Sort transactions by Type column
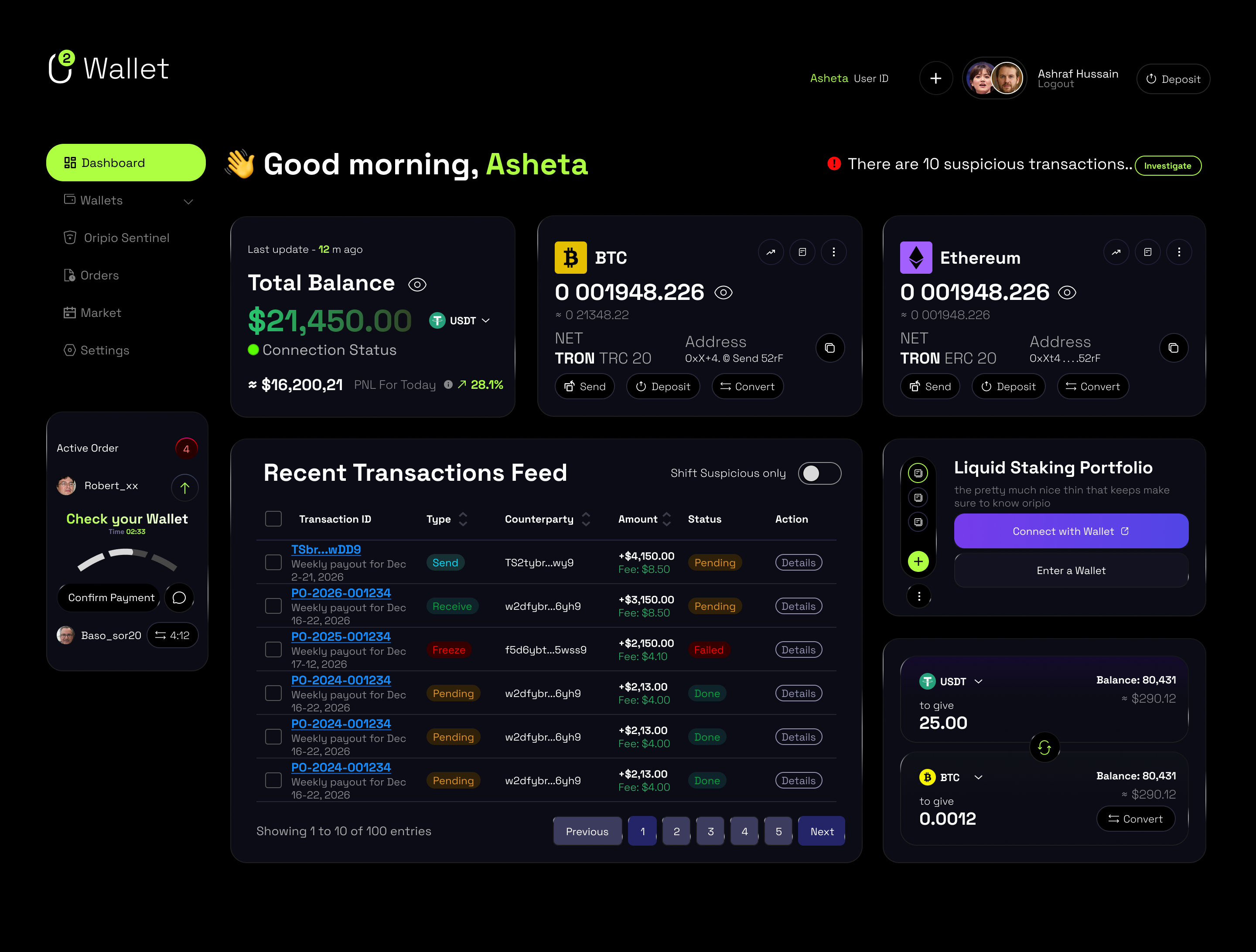The image size is (1256, 952). (463, 519)
